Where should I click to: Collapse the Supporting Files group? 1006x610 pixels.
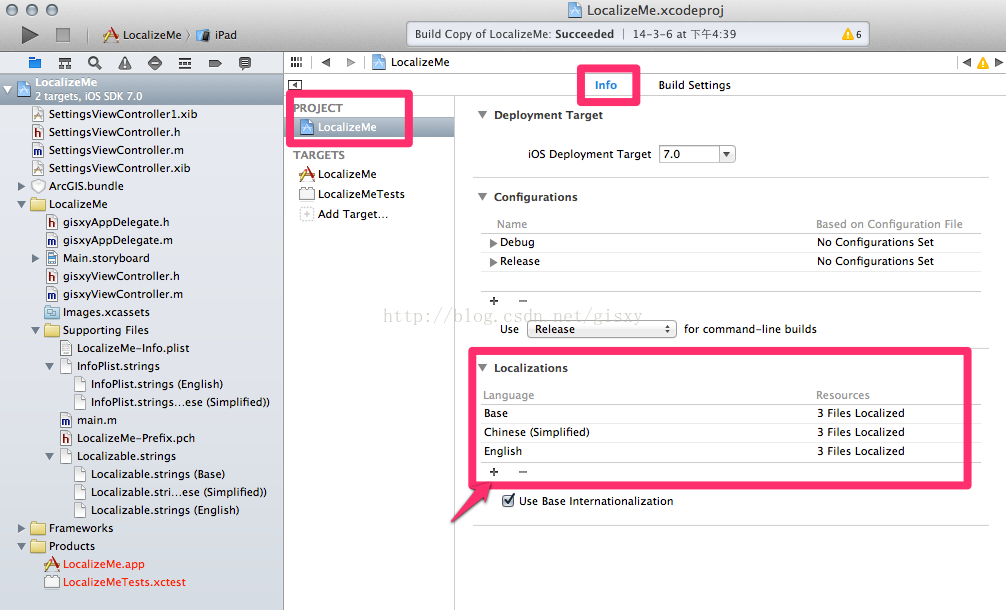click(x=35, y=330)
